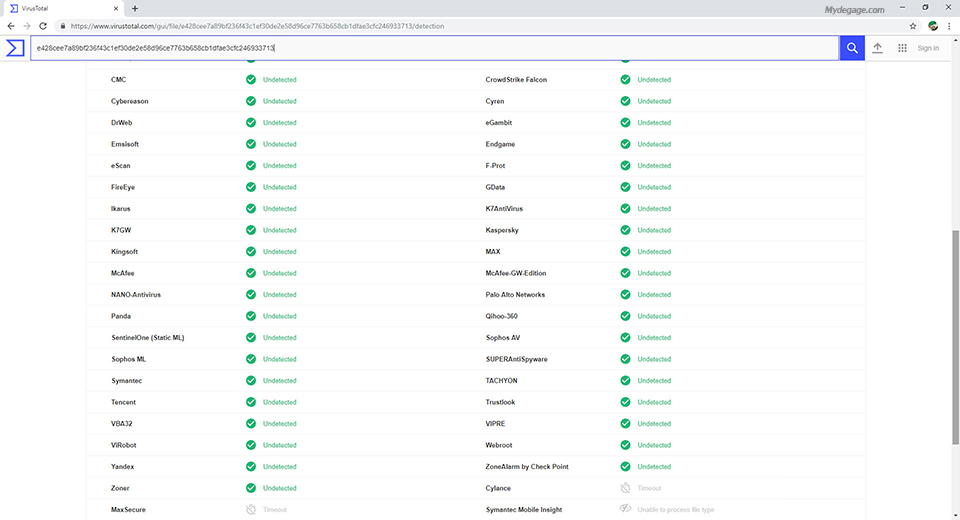
Task: Focus the hash search input field
Action: coord(435,48)
